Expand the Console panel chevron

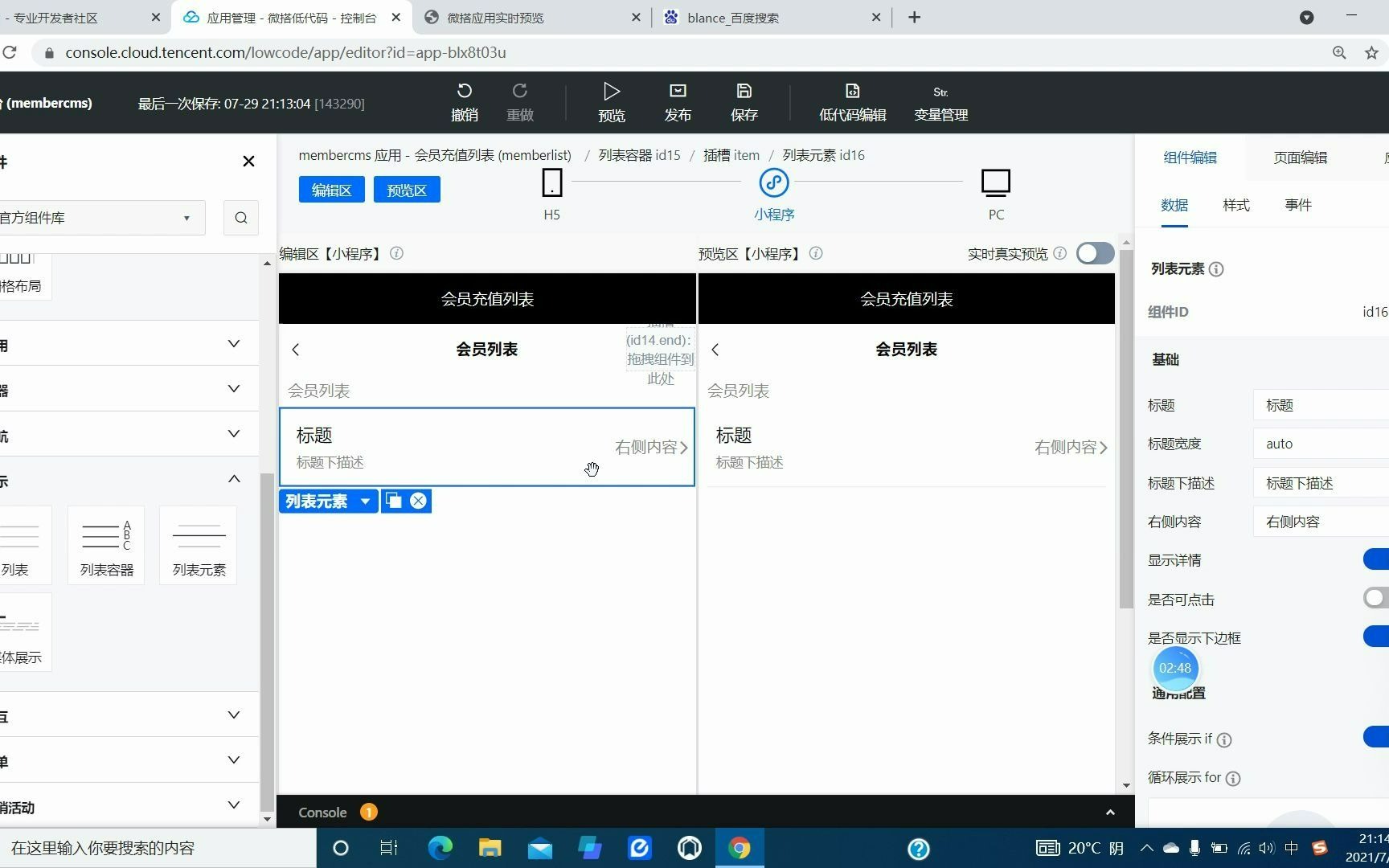1110,813
